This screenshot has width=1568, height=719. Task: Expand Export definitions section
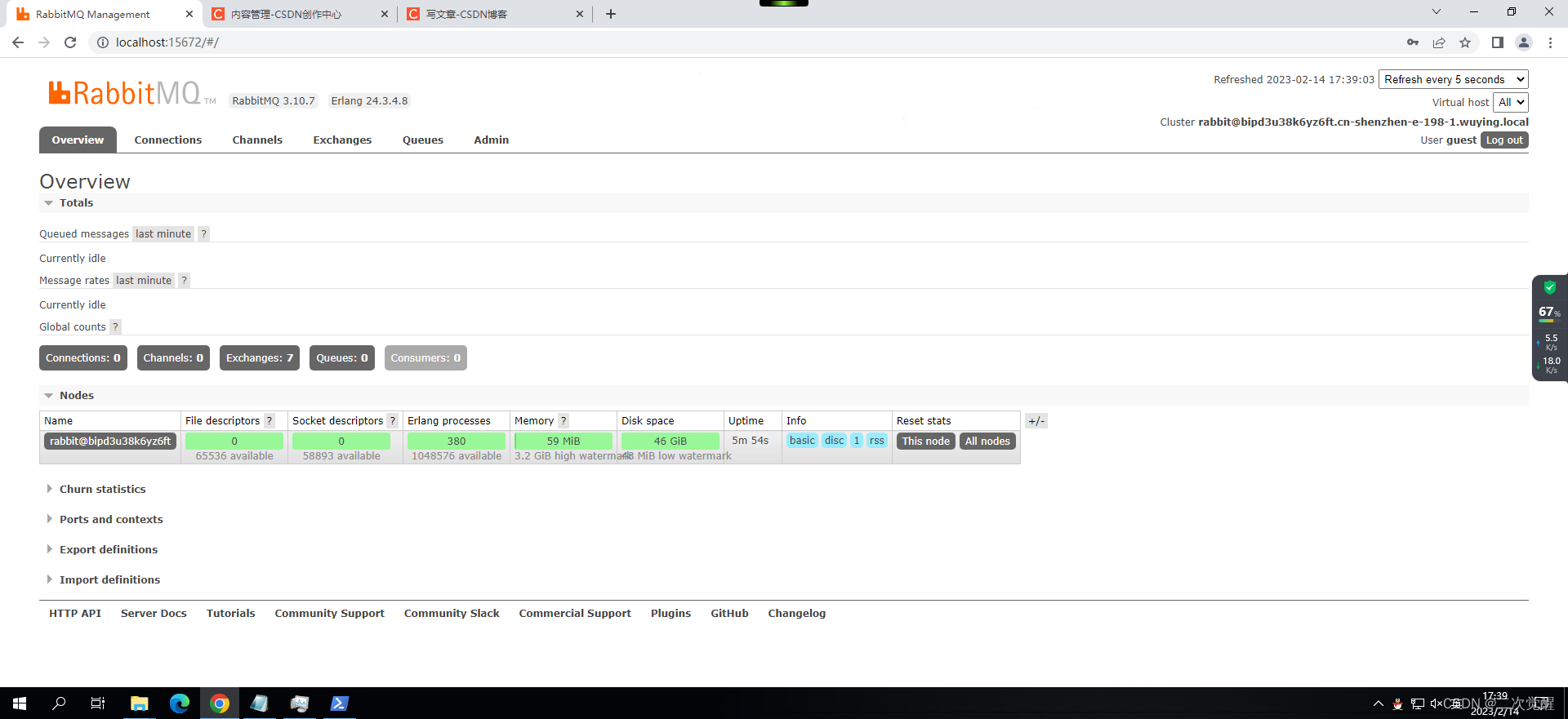point(109,549)
